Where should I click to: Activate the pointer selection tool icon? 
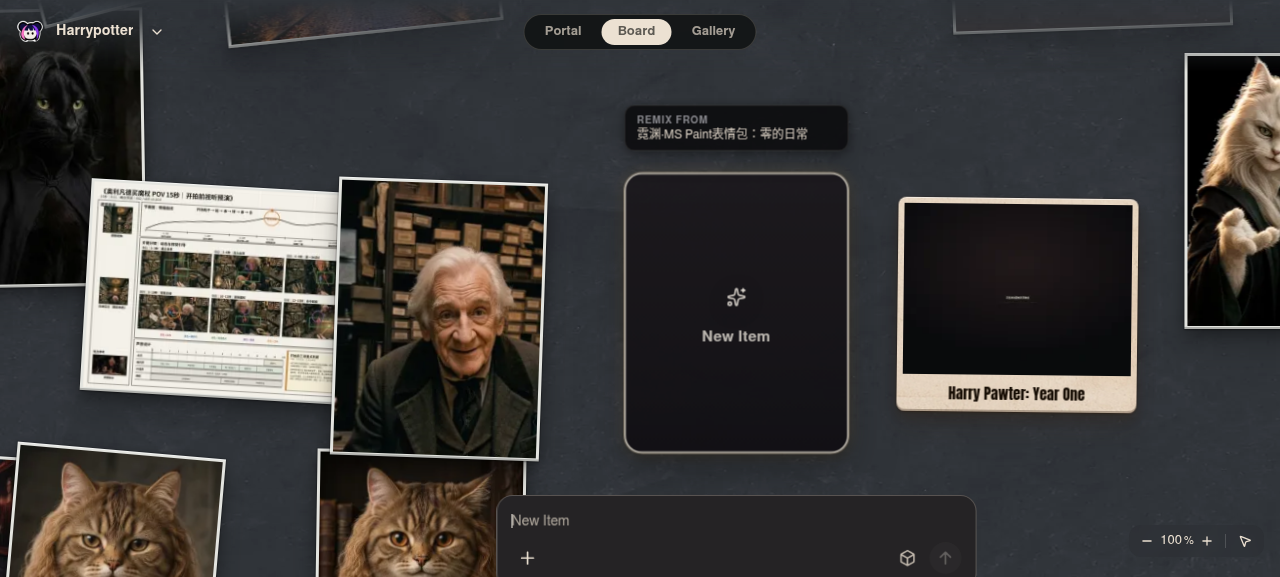pyautogui.click(x=1245, y=541)
